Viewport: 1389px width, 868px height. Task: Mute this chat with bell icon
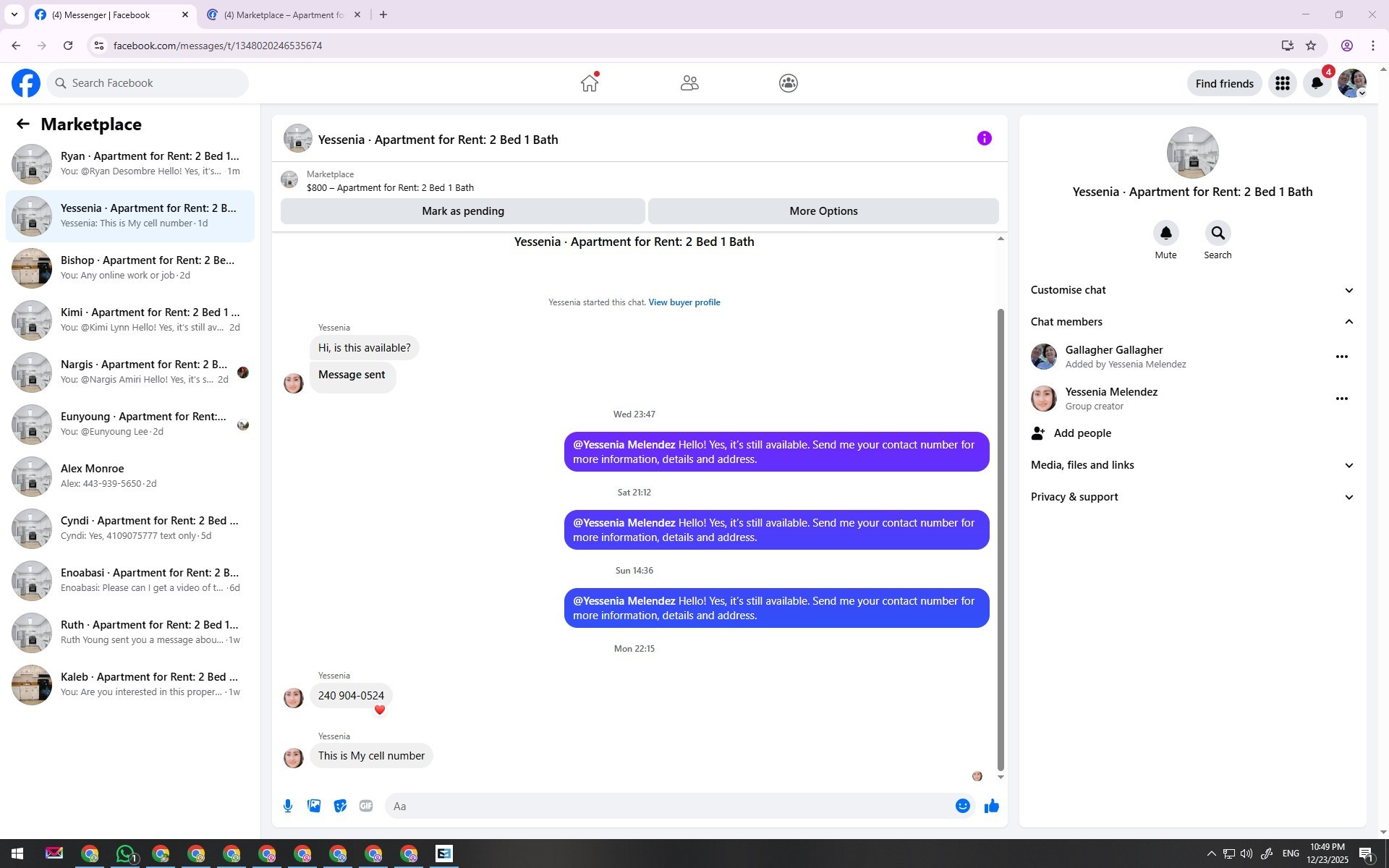pyautogui.click(x=1165, y=233)
